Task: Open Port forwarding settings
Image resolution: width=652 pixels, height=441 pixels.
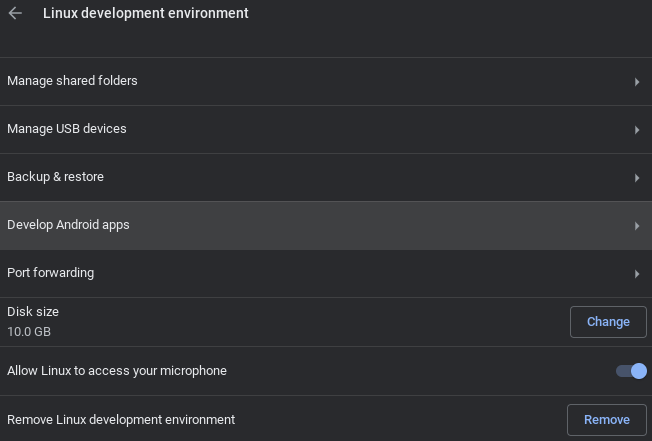Action: tap(50, 273)
